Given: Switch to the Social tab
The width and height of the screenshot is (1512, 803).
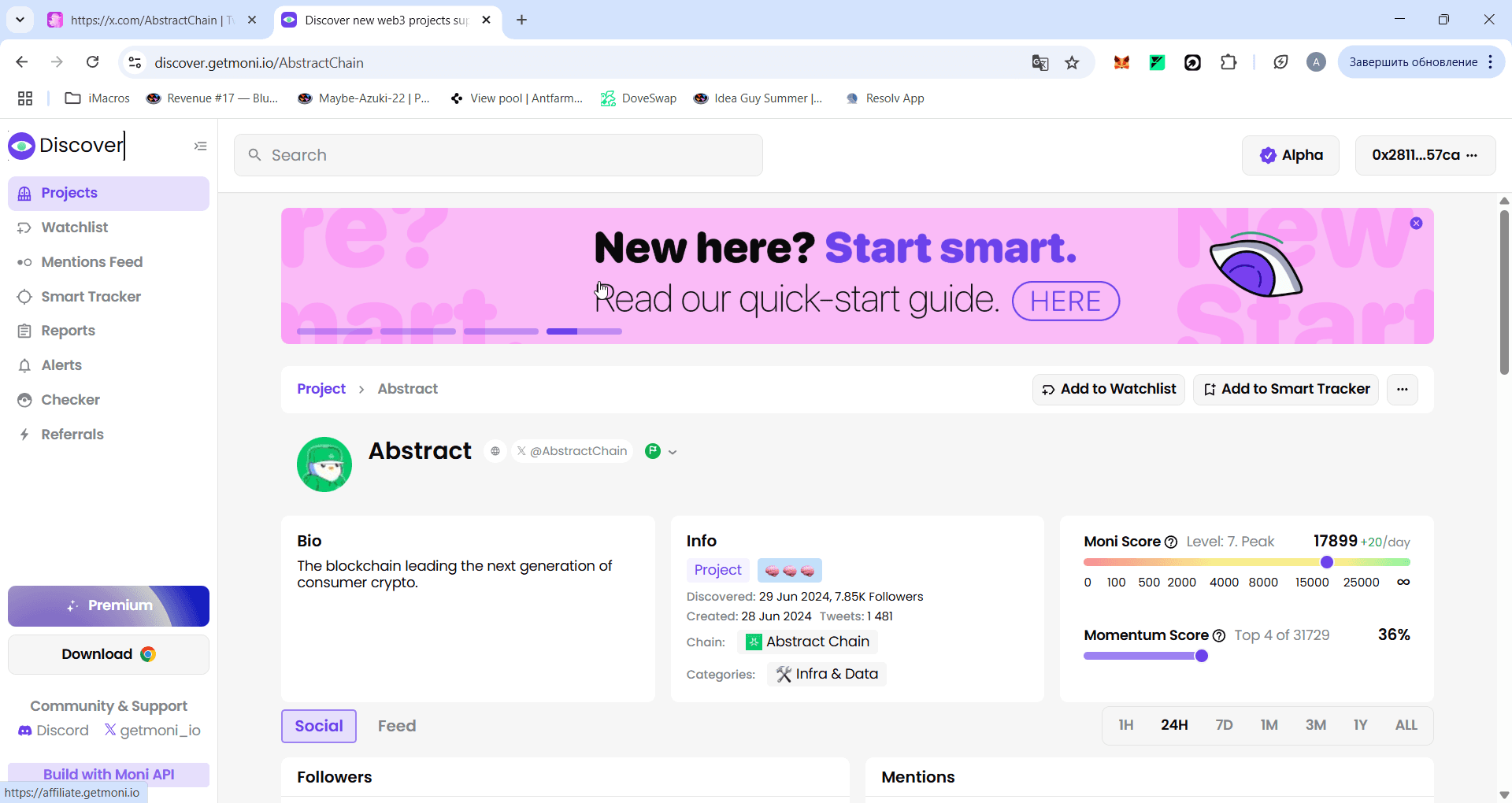Looking at the screenshot, I should [319, 727].
